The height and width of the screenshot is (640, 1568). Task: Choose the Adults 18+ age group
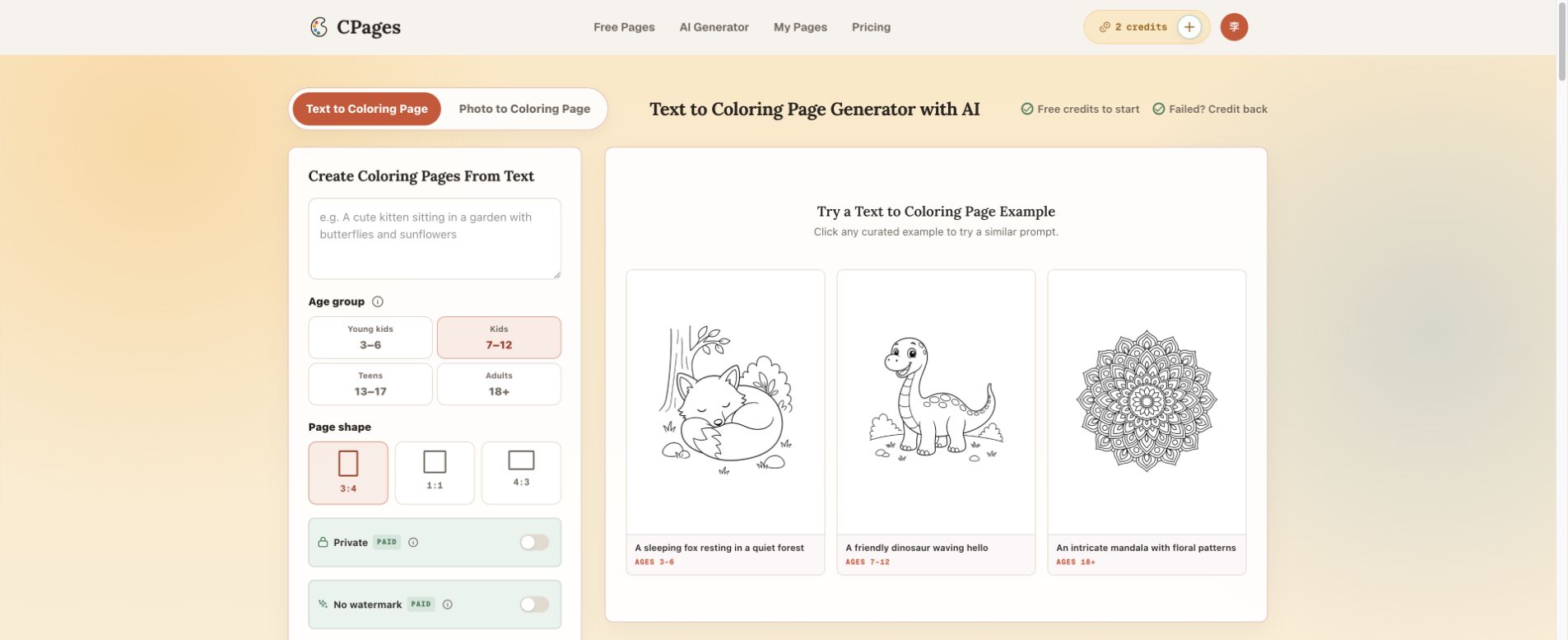499,384
